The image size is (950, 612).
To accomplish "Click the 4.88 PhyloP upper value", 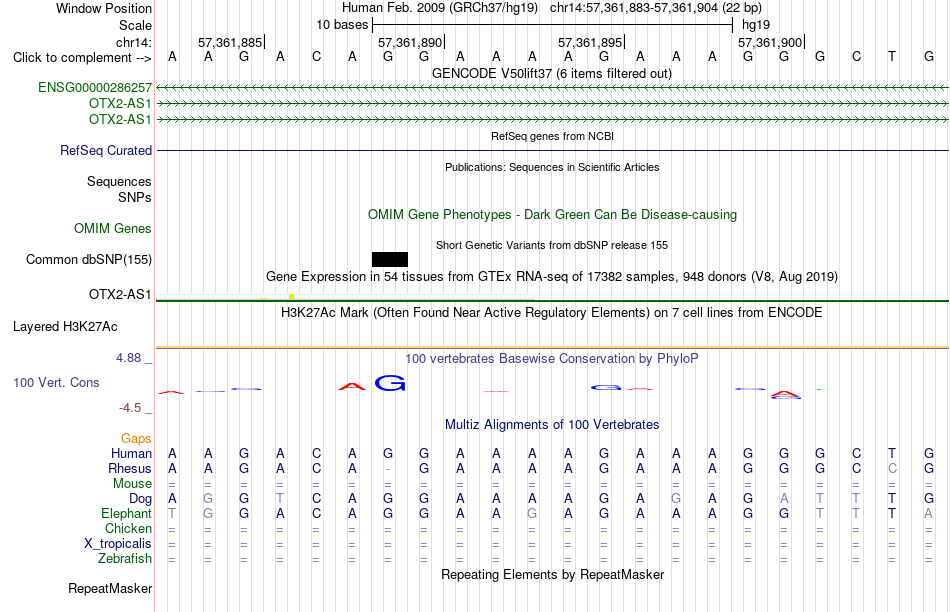I will tap(128, 358).
